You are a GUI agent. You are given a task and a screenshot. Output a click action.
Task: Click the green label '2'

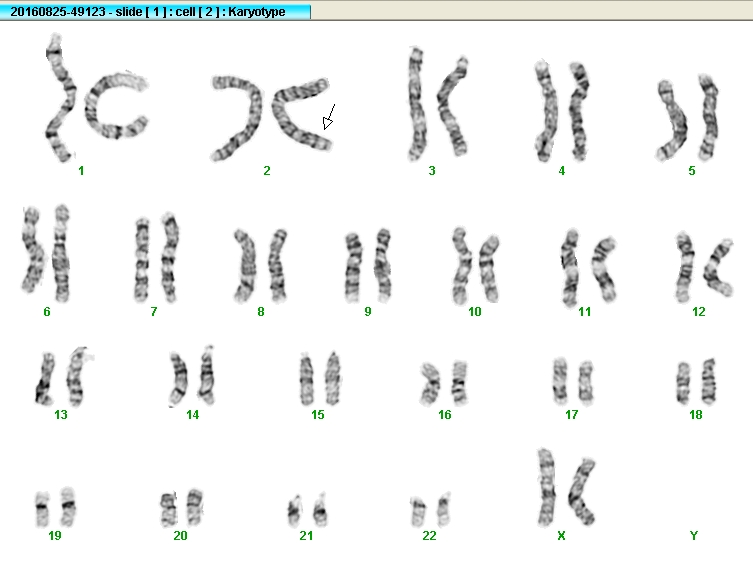click(x=267, y=170)
